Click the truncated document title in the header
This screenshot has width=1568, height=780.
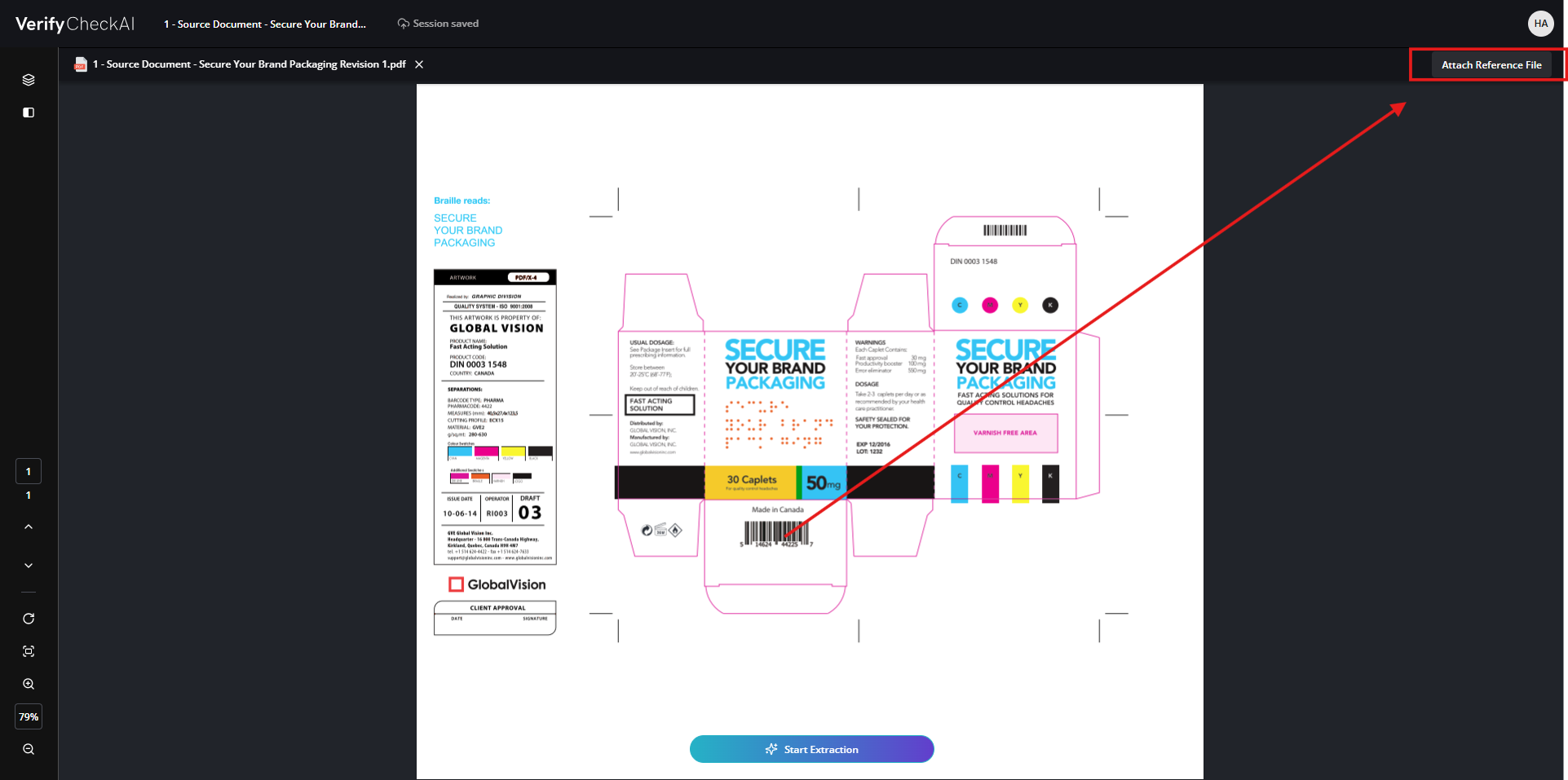265,24
